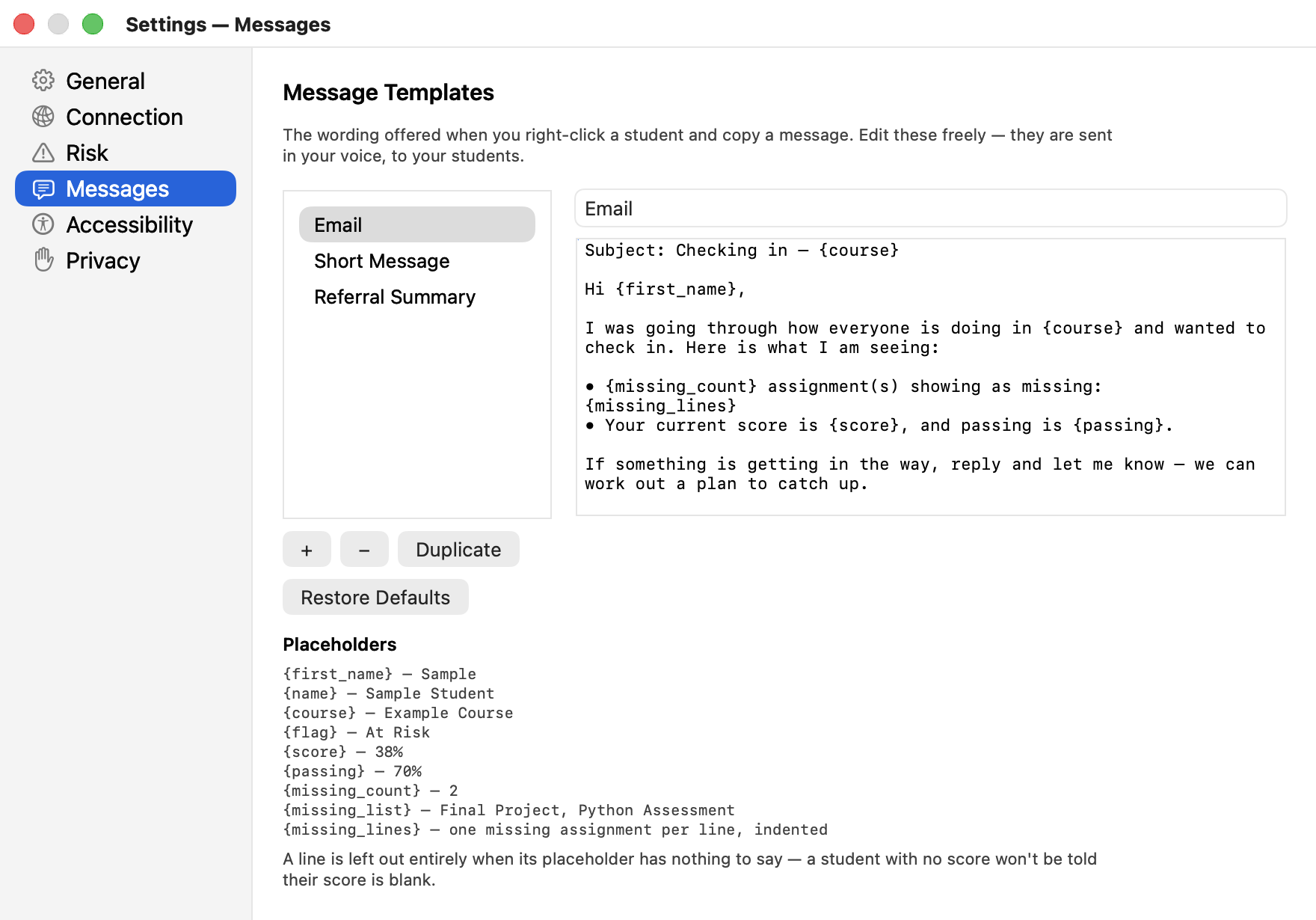
Task: Click the Placeholders heading
Action: coord(339,644)
